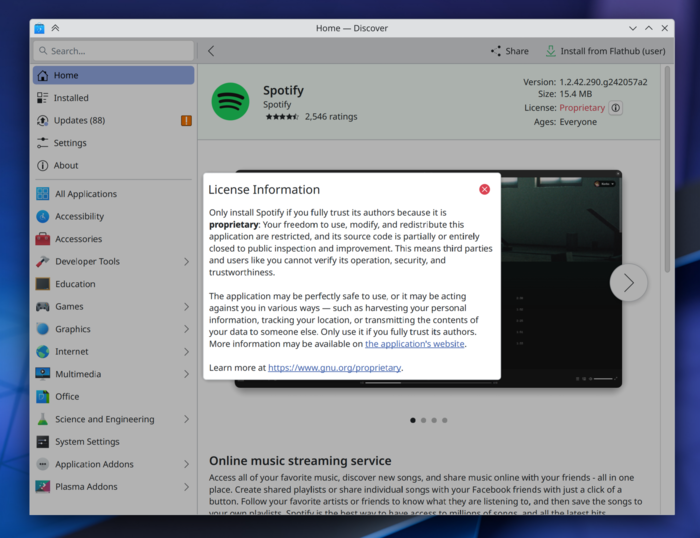Select the Home sidebar entry

113,75
